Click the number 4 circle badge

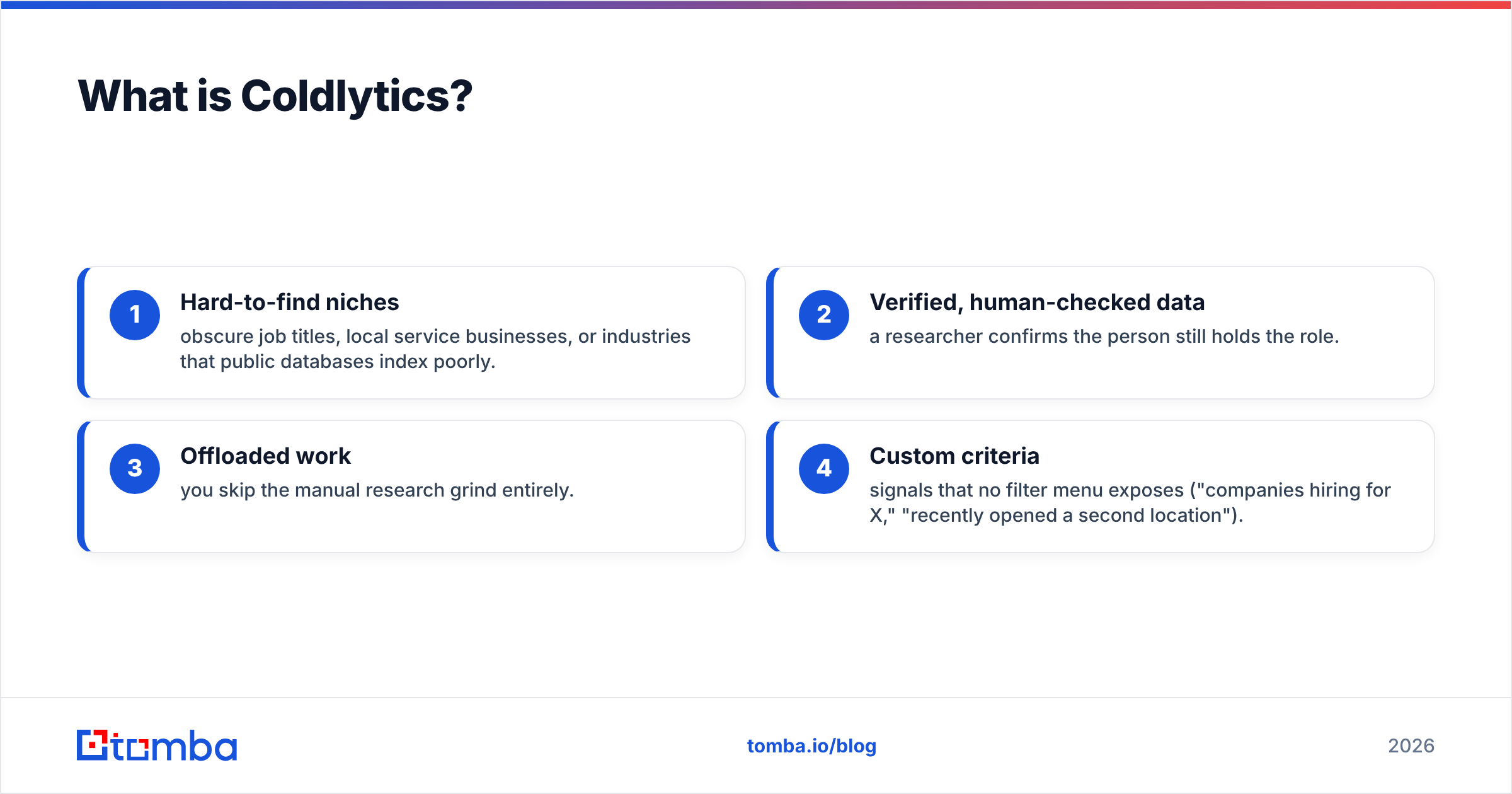point(824,469)
